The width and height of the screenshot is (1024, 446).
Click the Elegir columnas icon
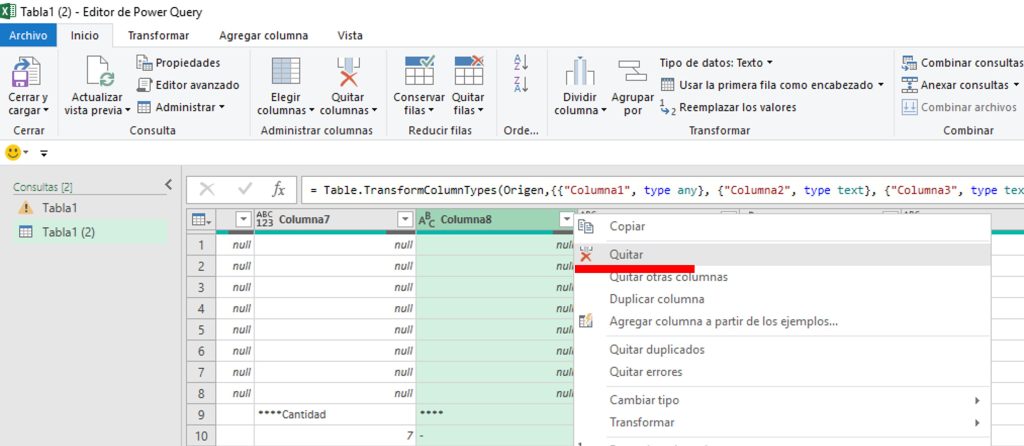(285, 71)
